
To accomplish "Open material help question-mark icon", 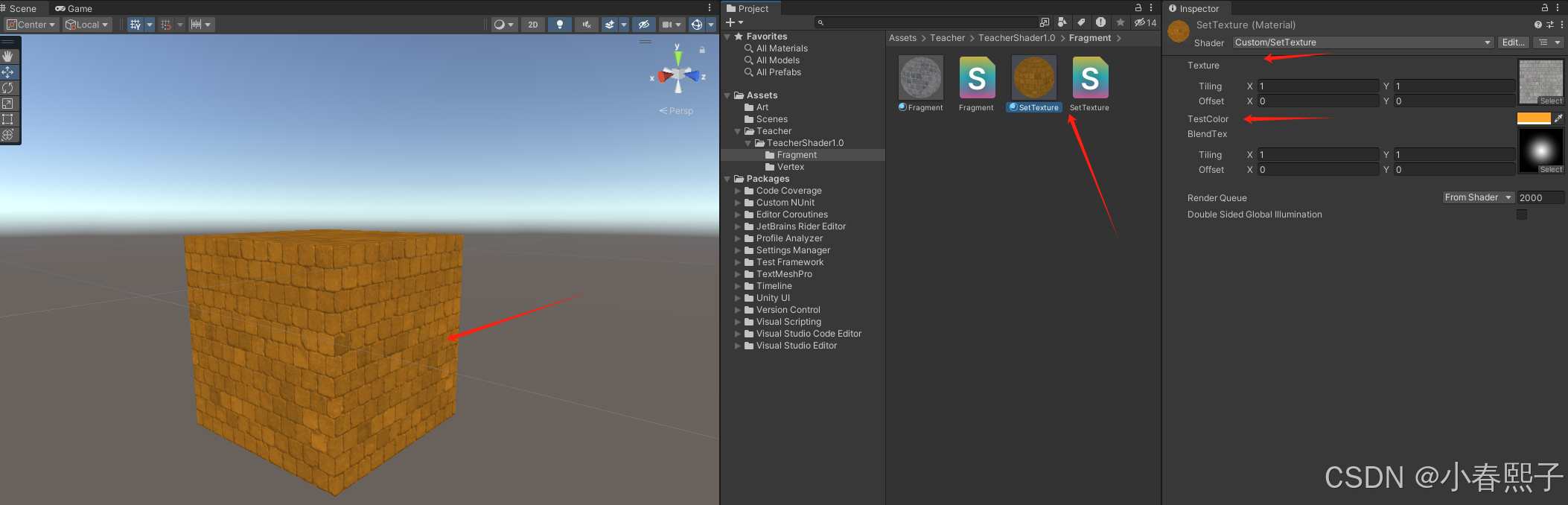I will 1538,25.
